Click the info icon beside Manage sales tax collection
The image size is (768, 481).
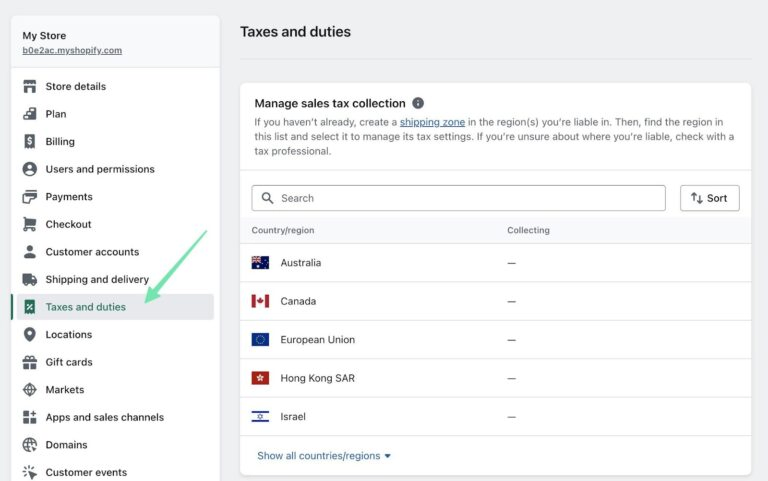pos(418,103)
